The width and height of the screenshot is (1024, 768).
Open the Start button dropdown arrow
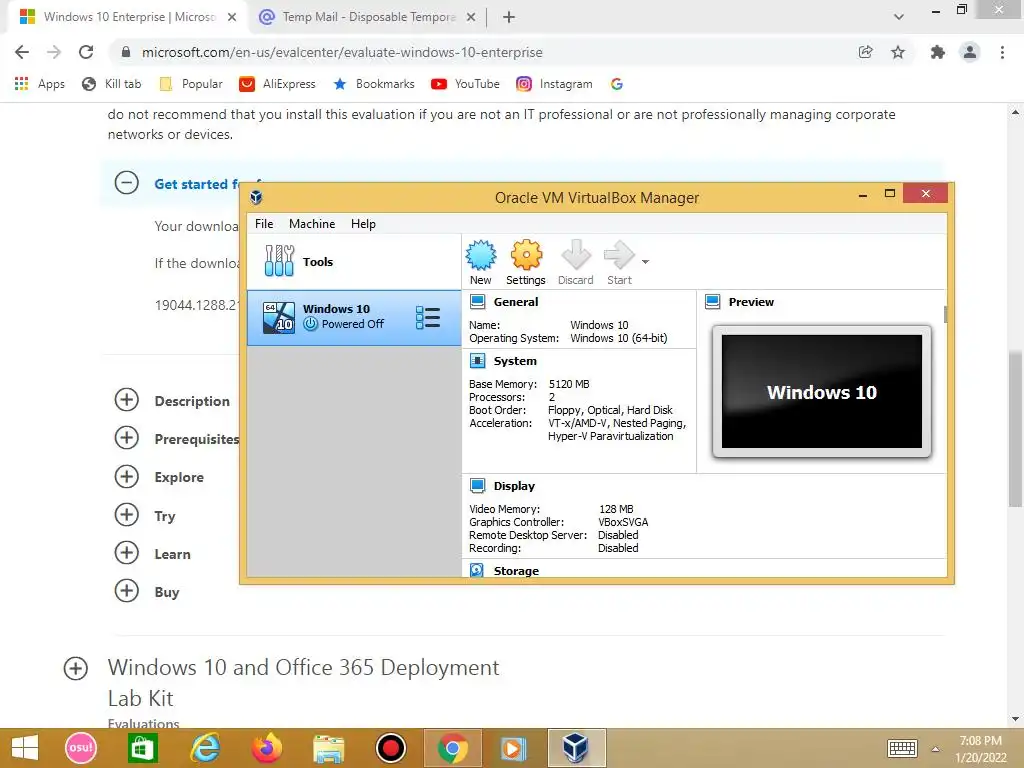click(x=645, y=262)
